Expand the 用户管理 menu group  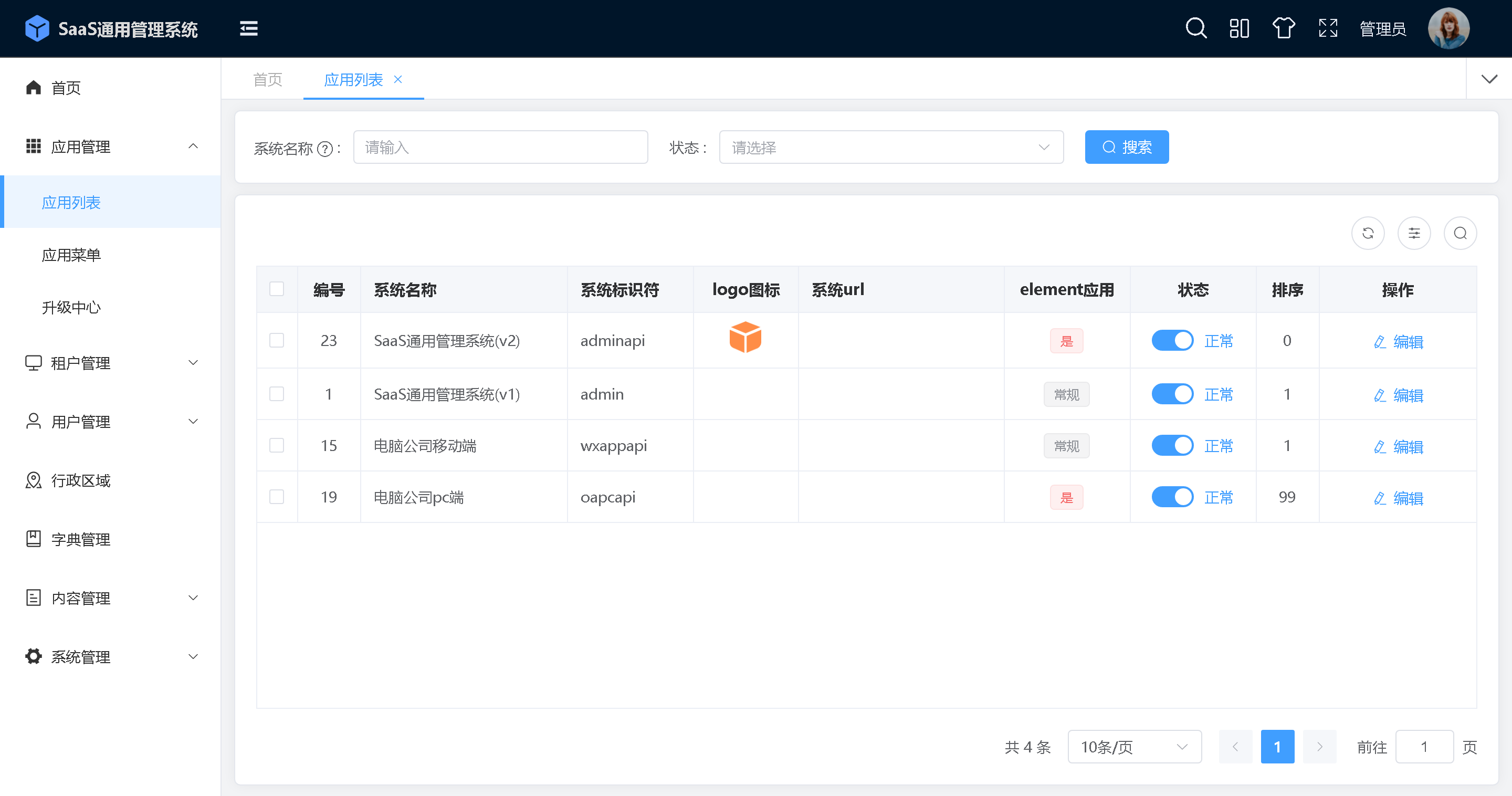click(193, 422)
